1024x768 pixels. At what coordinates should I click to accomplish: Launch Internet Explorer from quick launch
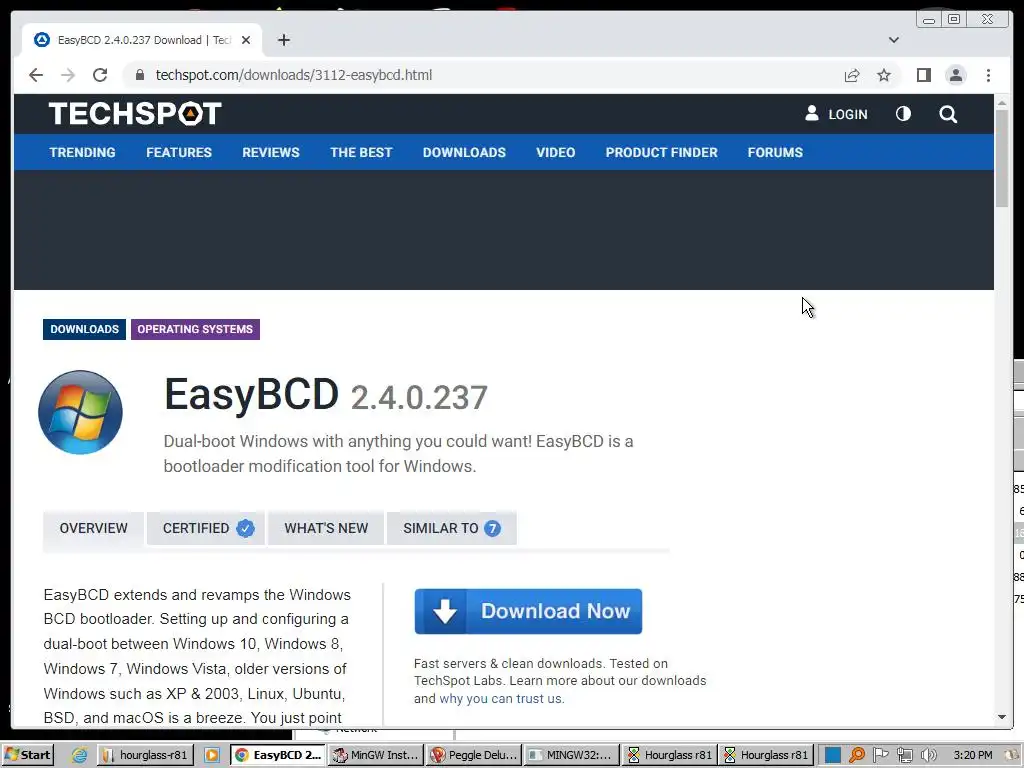point(79,755)
